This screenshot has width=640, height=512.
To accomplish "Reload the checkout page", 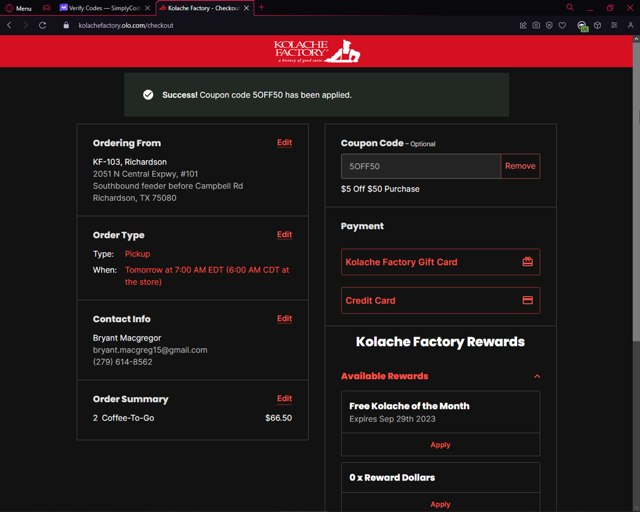I will [x=42, y=25].
